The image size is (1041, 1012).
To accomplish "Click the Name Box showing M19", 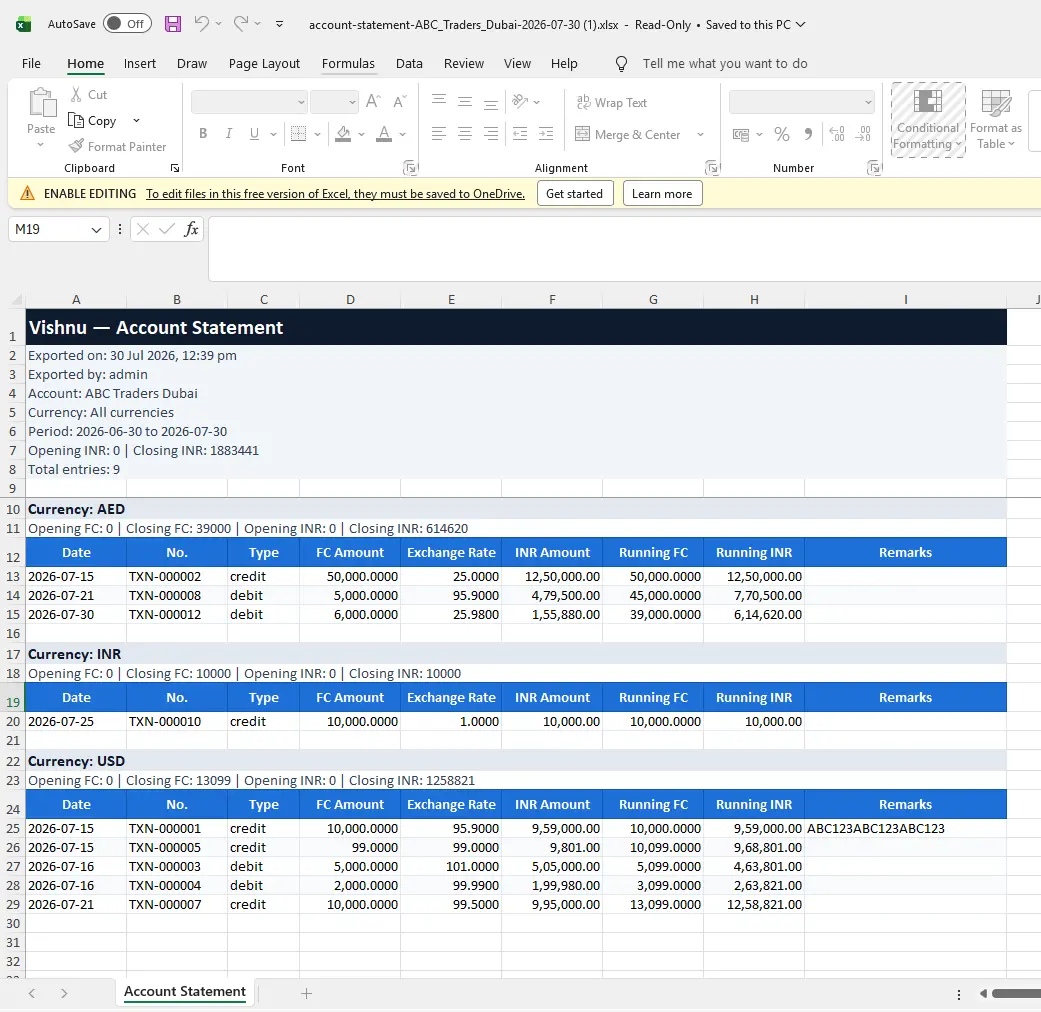I will click(58, 229).
